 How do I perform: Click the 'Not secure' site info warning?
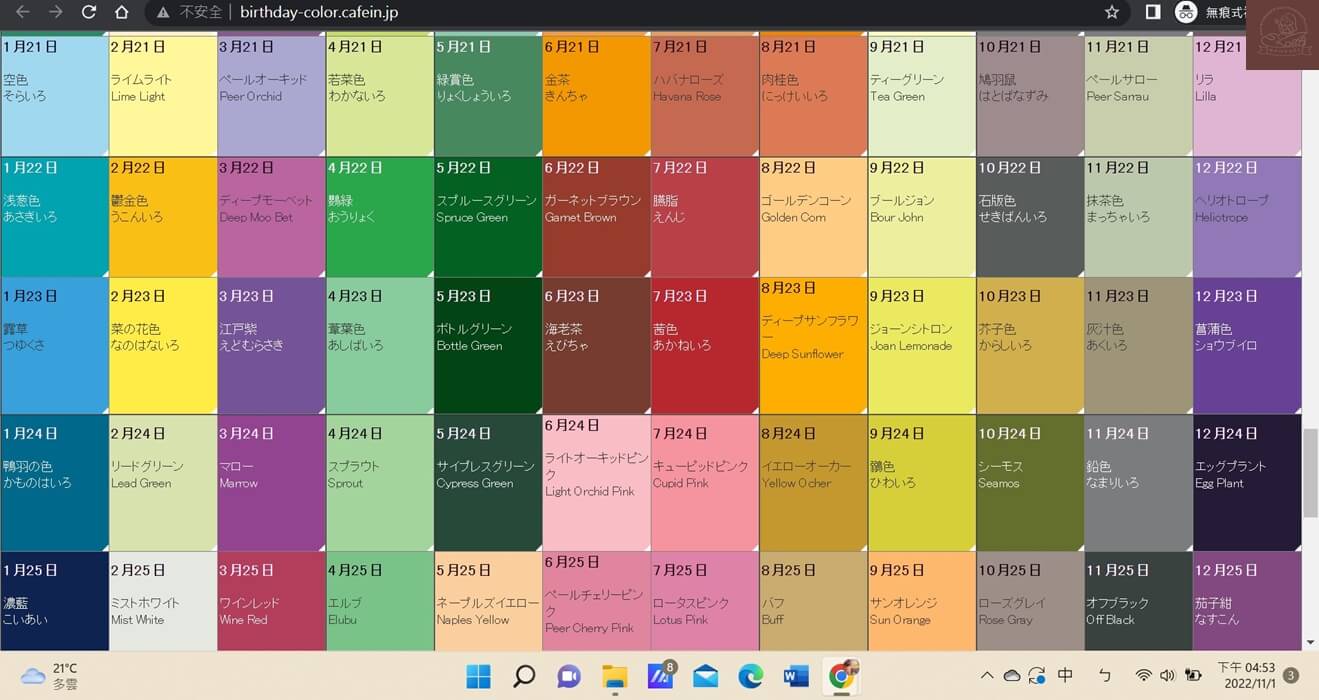pyautogui.click(x=191, y=13)
